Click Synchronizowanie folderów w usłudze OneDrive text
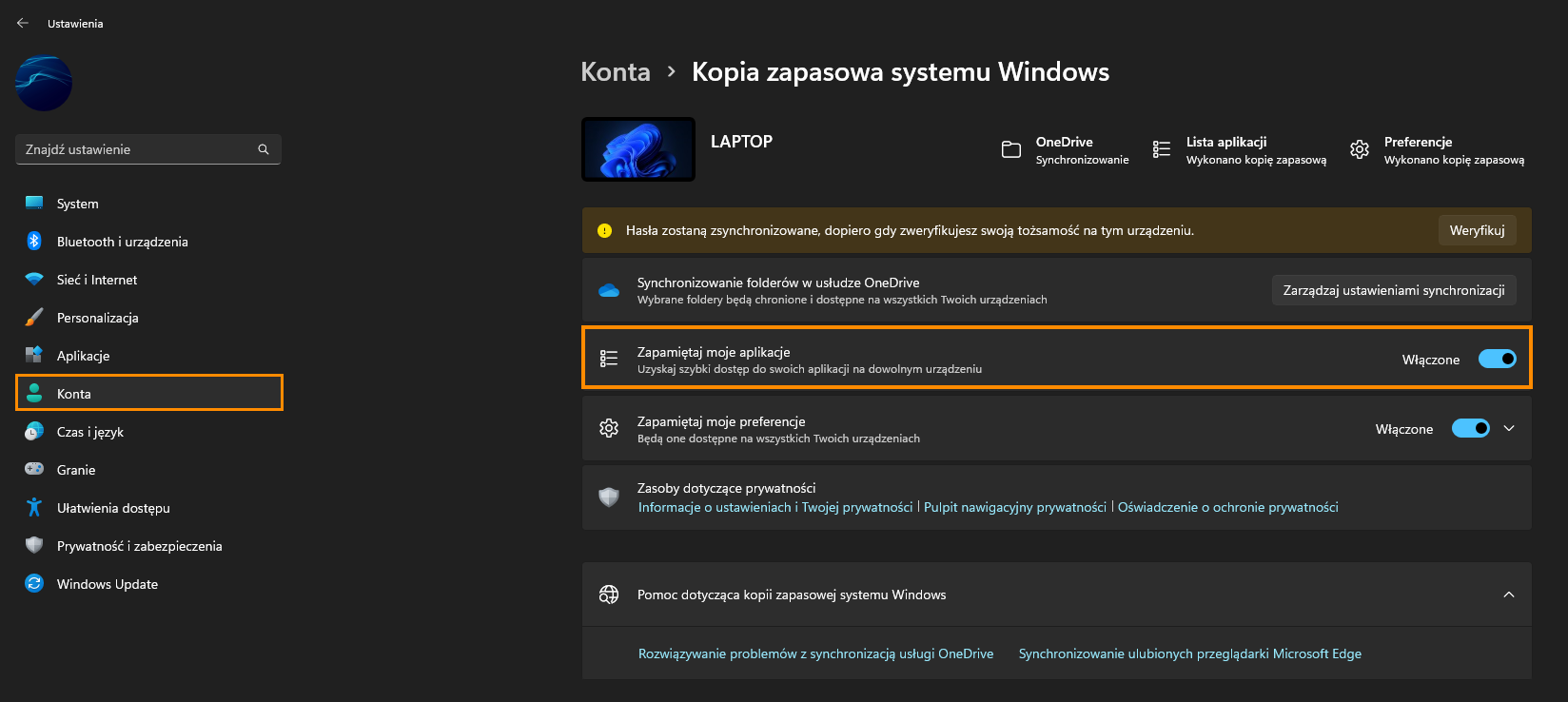Image resolution: width=1568 pixels, height=702 pixels. pyautogui.click(x=778, y=283)
